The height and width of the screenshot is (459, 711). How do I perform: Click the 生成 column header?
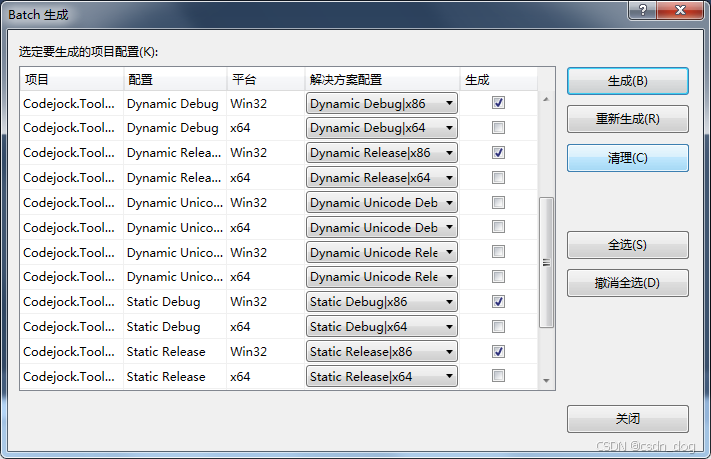point(499,79)
